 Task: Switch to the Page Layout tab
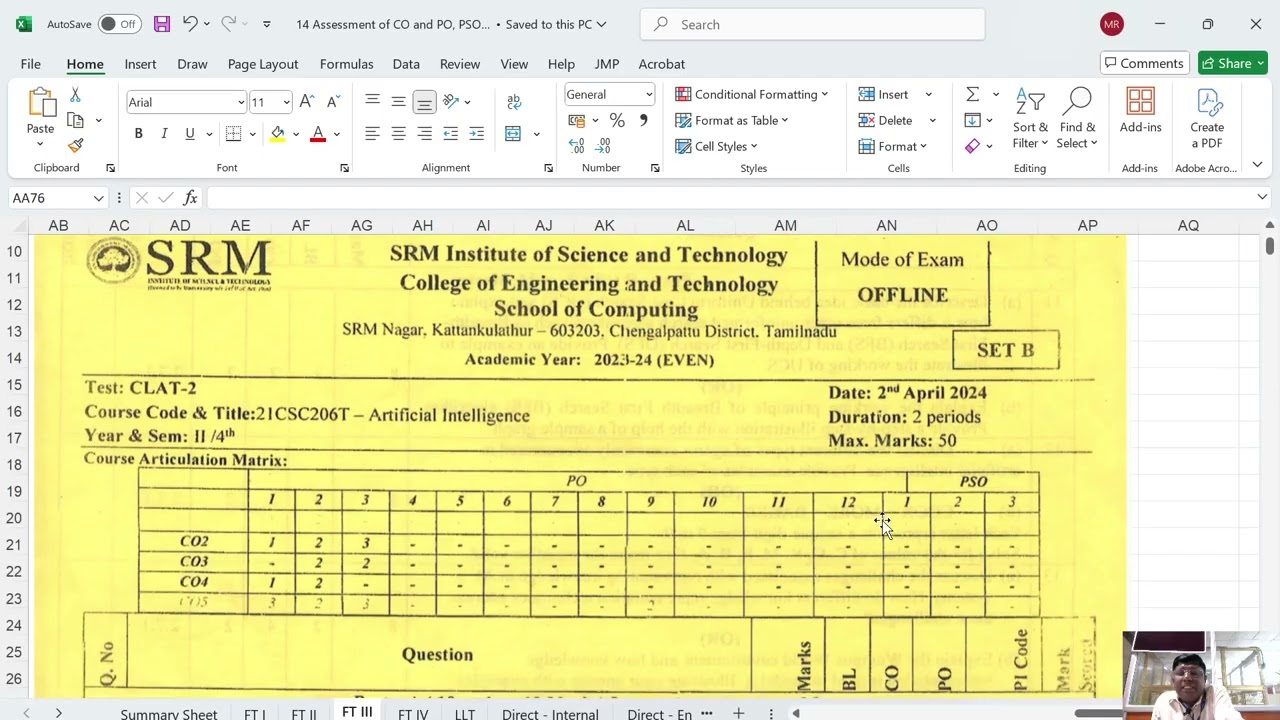[263, 64]
